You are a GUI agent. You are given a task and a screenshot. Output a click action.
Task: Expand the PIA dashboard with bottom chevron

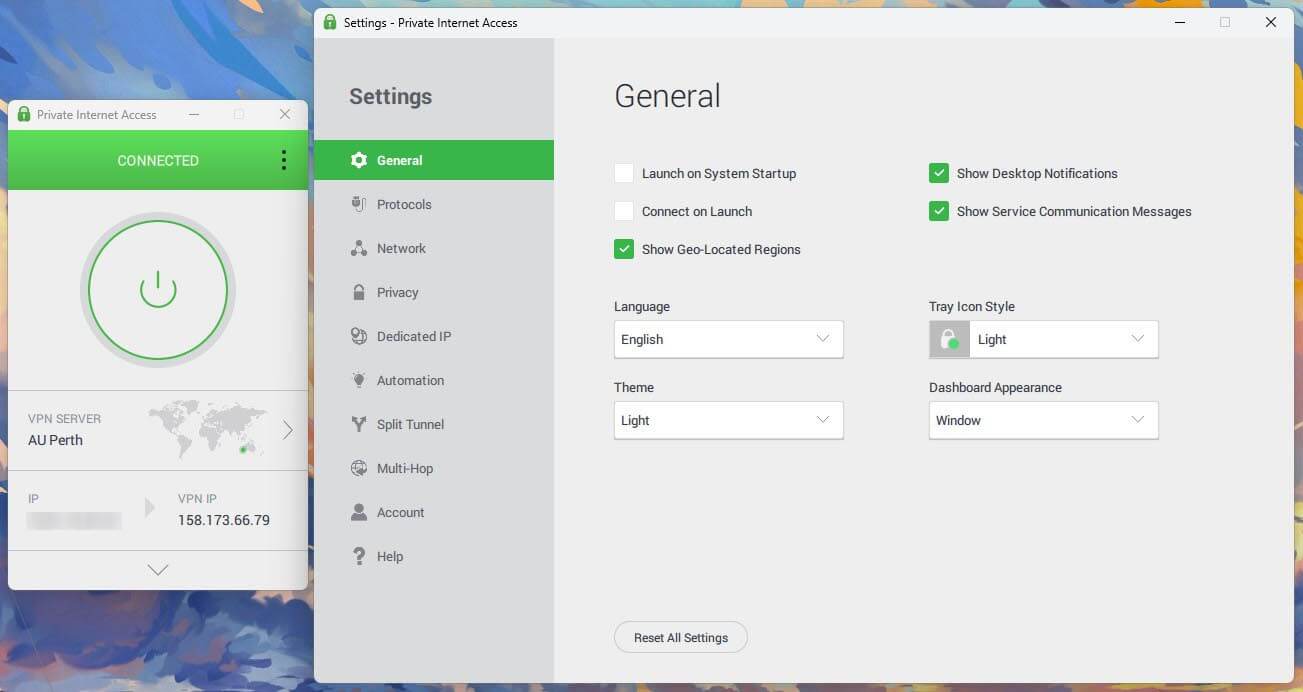pyautogui.click(x=158, y=570)
